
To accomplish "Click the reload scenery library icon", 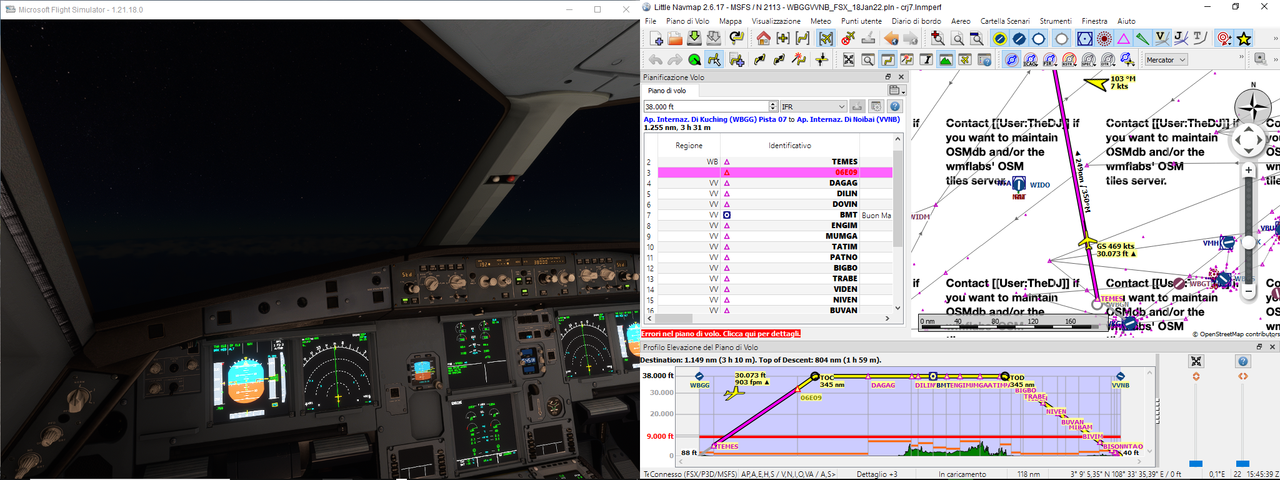I will coord(736,38).
